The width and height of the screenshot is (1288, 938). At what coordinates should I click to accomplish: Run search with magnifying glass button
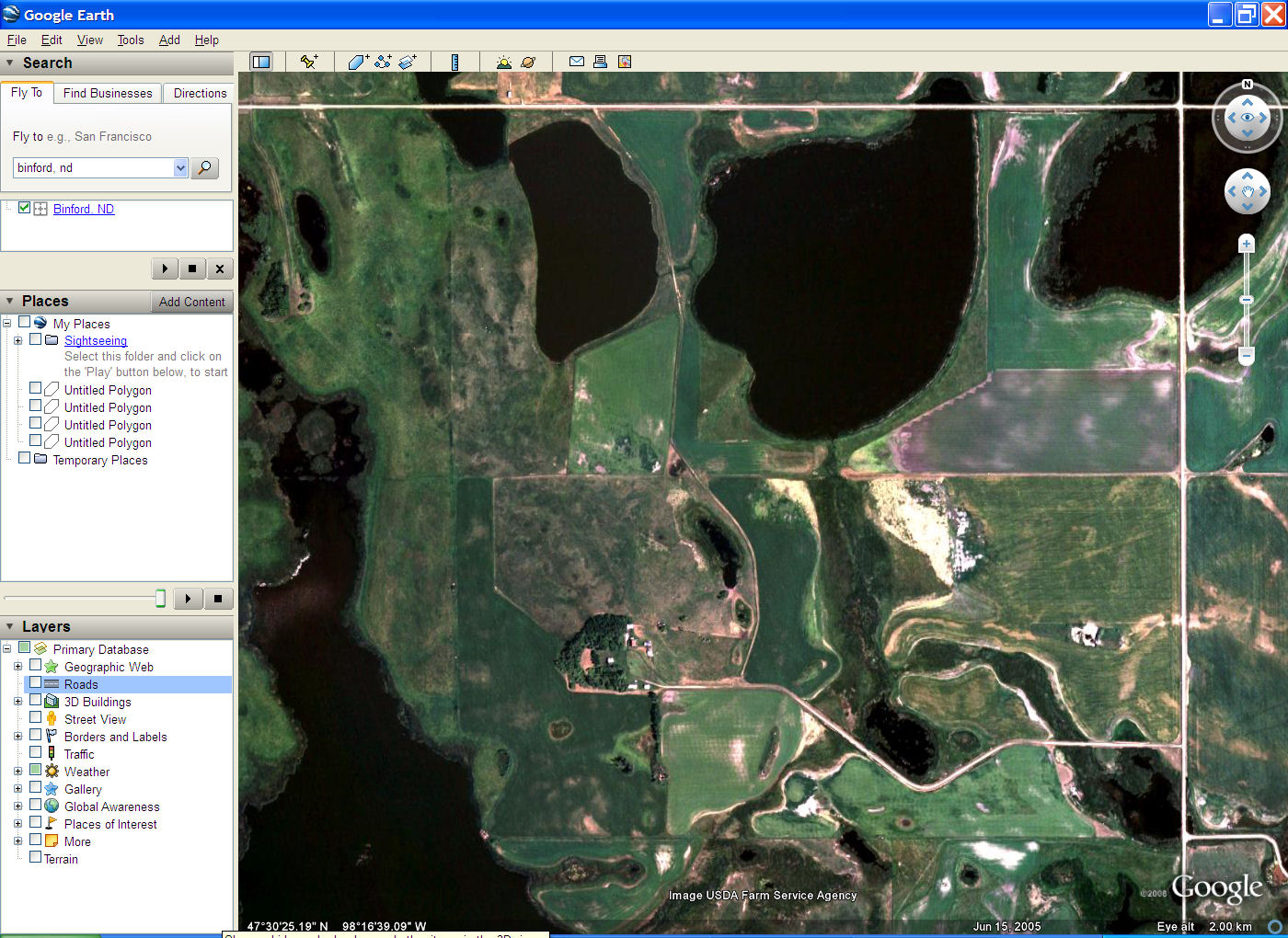coord(204,167)
